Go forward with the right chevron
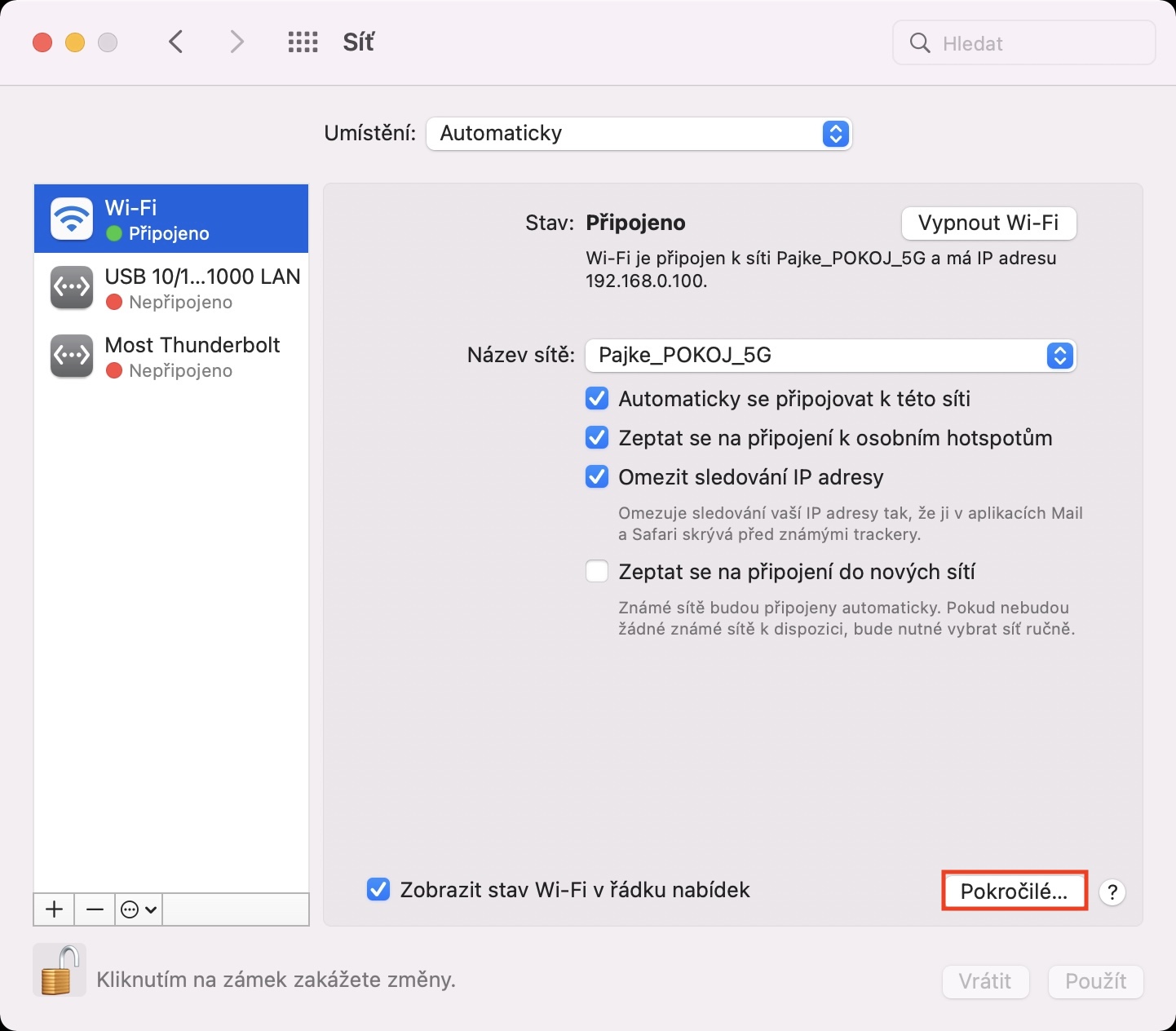Image resolution: width=1176 pixels, height=1031 pixels. pos(237,42)
